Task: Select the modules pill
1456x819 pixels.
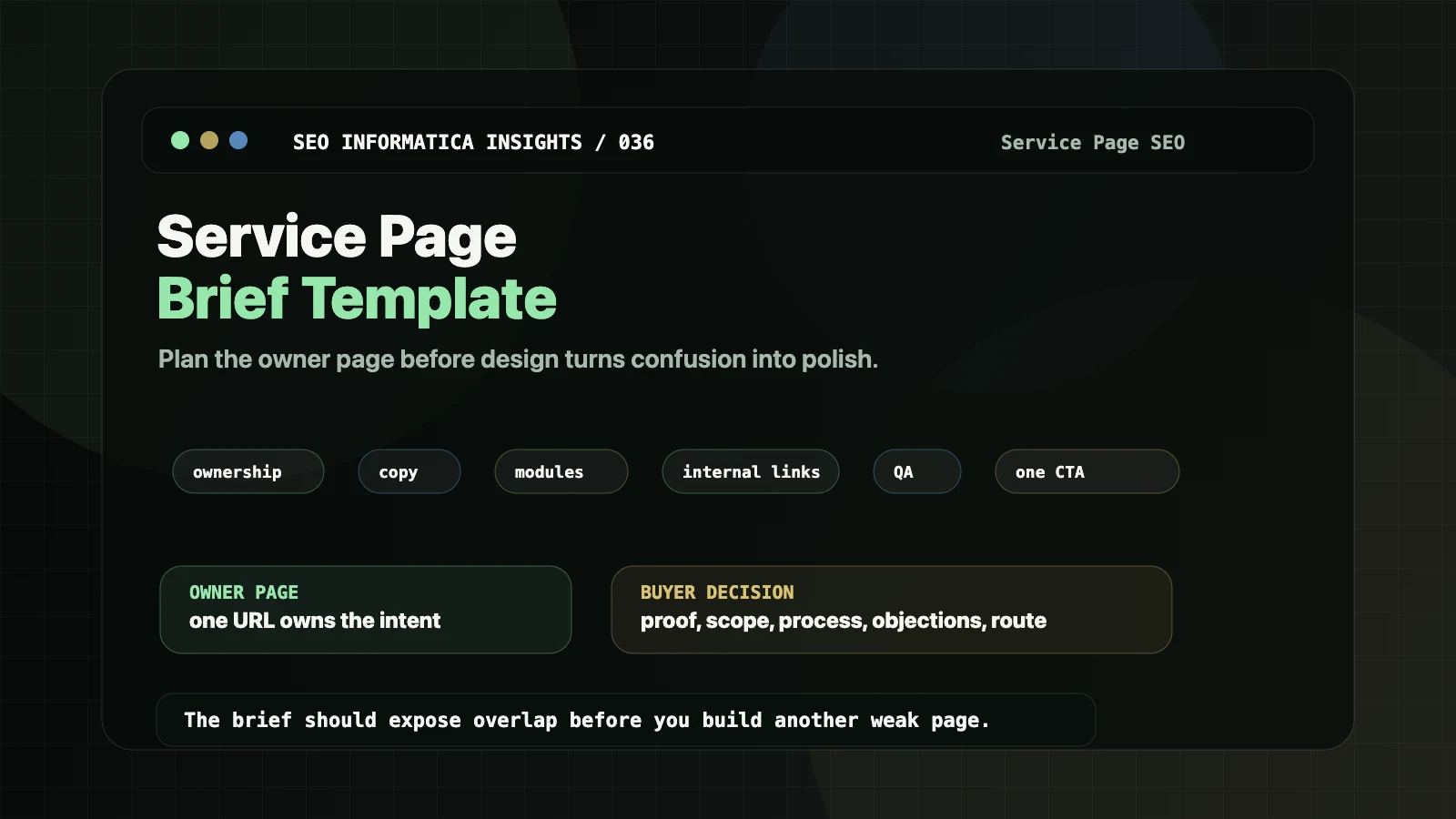Action: 561,471
